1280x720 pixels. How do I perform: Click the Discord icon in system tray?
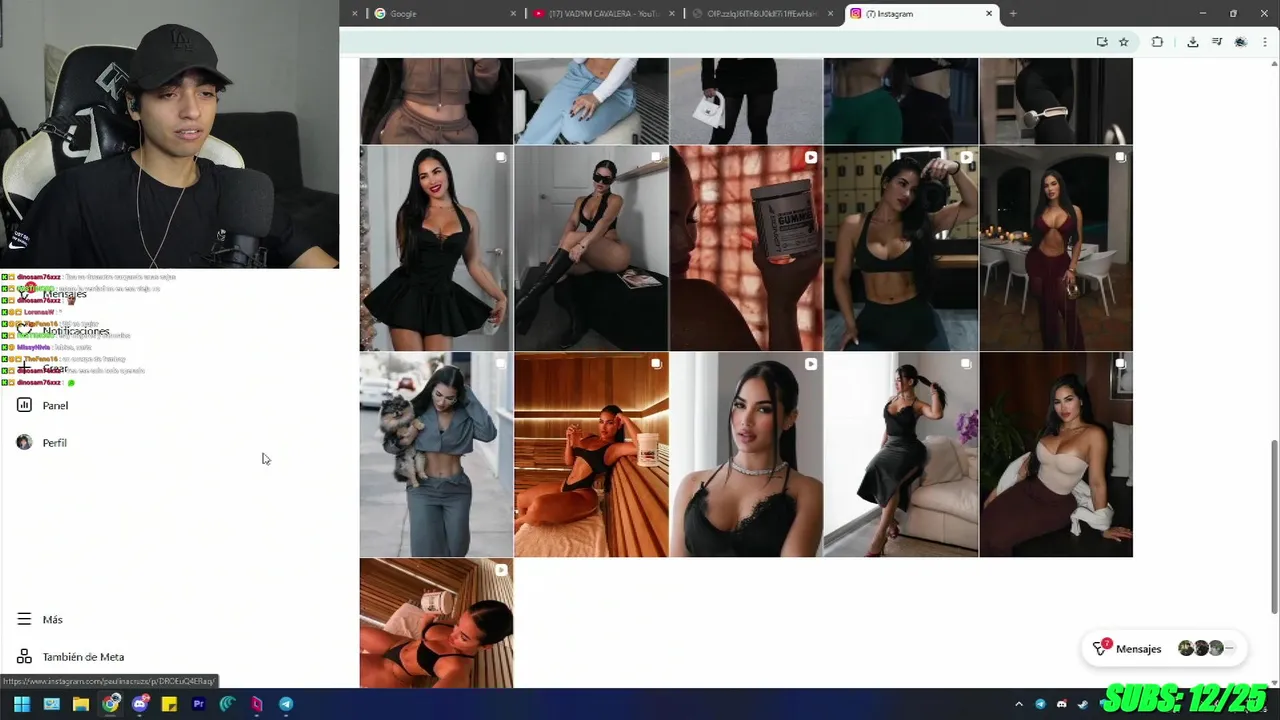(1061, 704)
